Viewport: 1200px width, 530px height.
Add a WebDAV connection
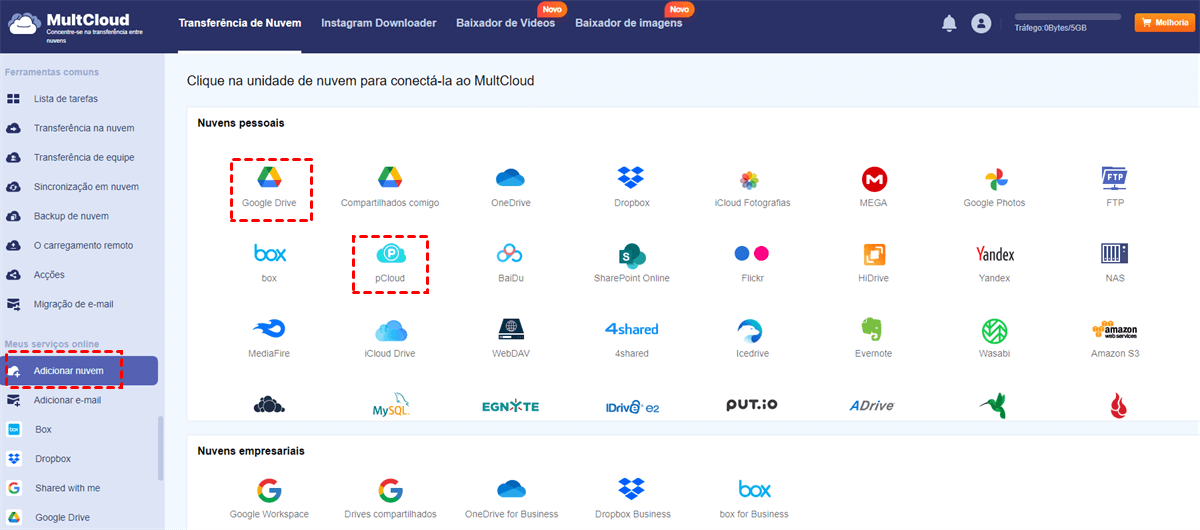pyautogui.click(x=510, y=338)
